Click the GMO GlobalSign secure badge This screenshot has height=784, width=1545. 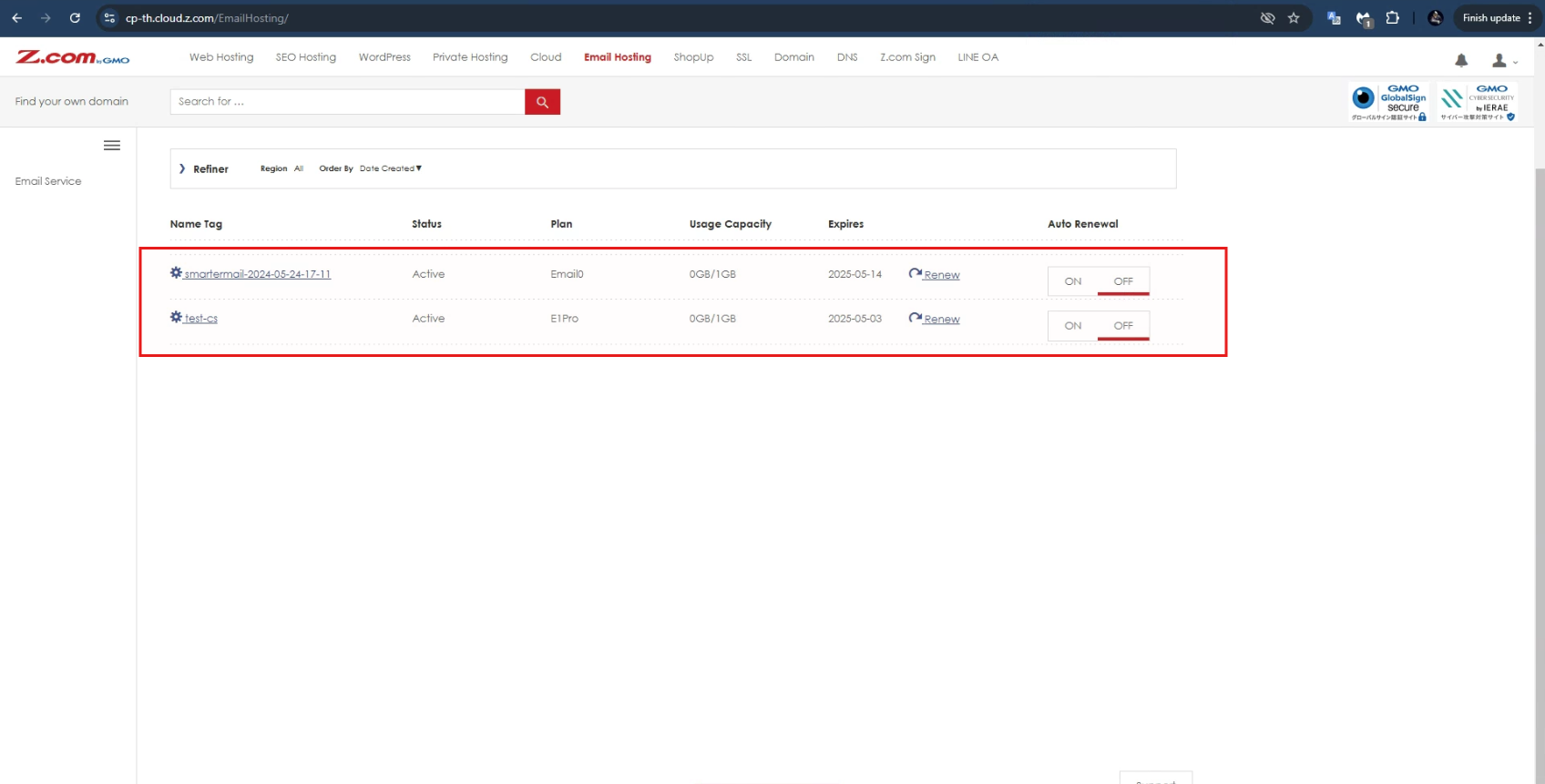(1389, 102)
